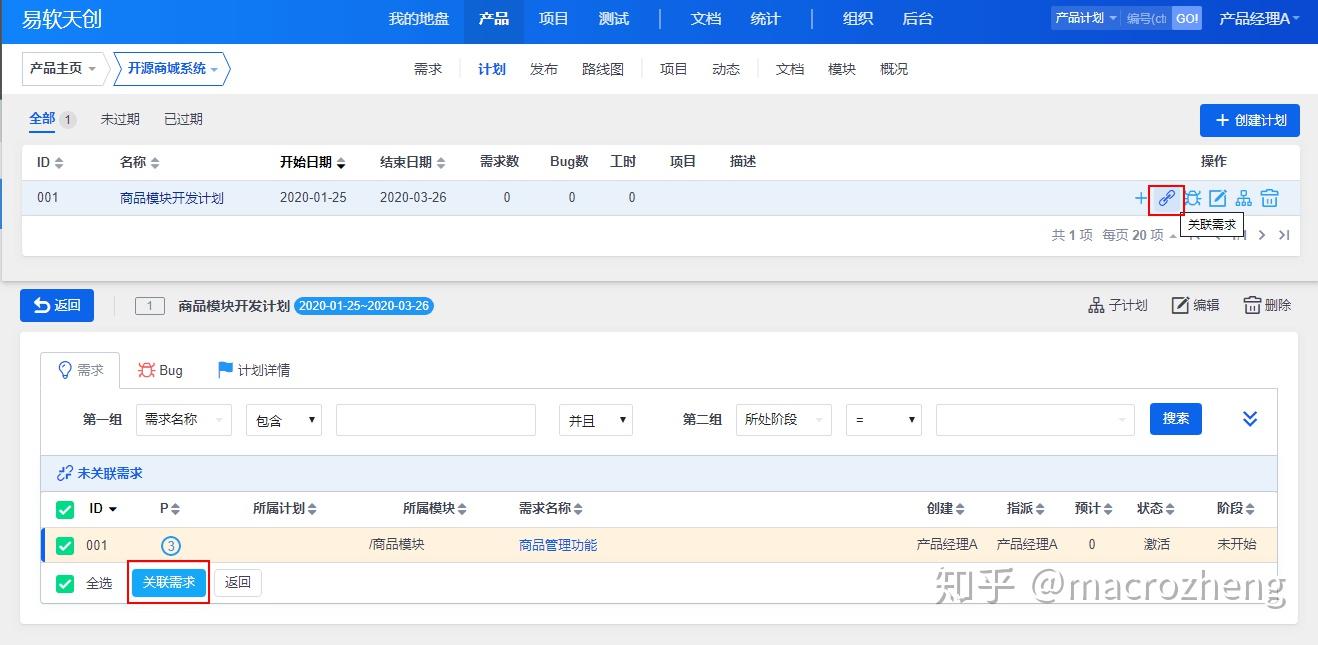1318x645 pixels.
Task: Sort requirements by P priority column
Action: click(x=170, y=509)
